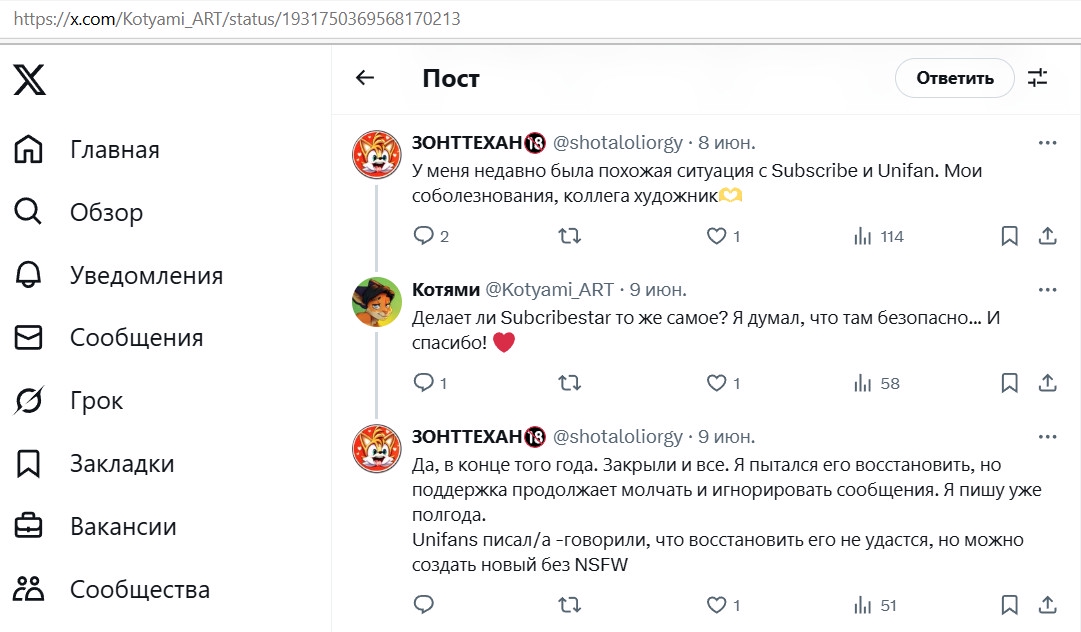Go back using the arrow icon
The width and height of the screenshot is (1081, 632).
click(365, 78)
